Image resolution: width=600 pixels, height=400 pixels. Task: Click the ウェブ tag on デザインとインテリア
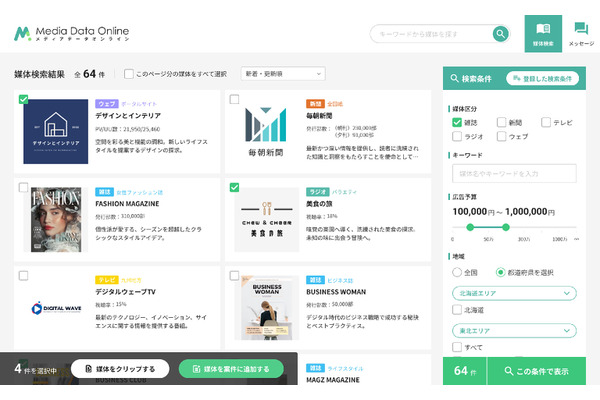coord(106,104)
